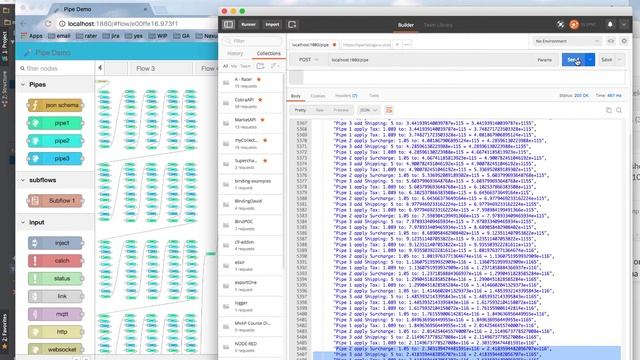Switch response view to Raw
The width and height of the screenshot is (640, 360).
click(320, 110)
